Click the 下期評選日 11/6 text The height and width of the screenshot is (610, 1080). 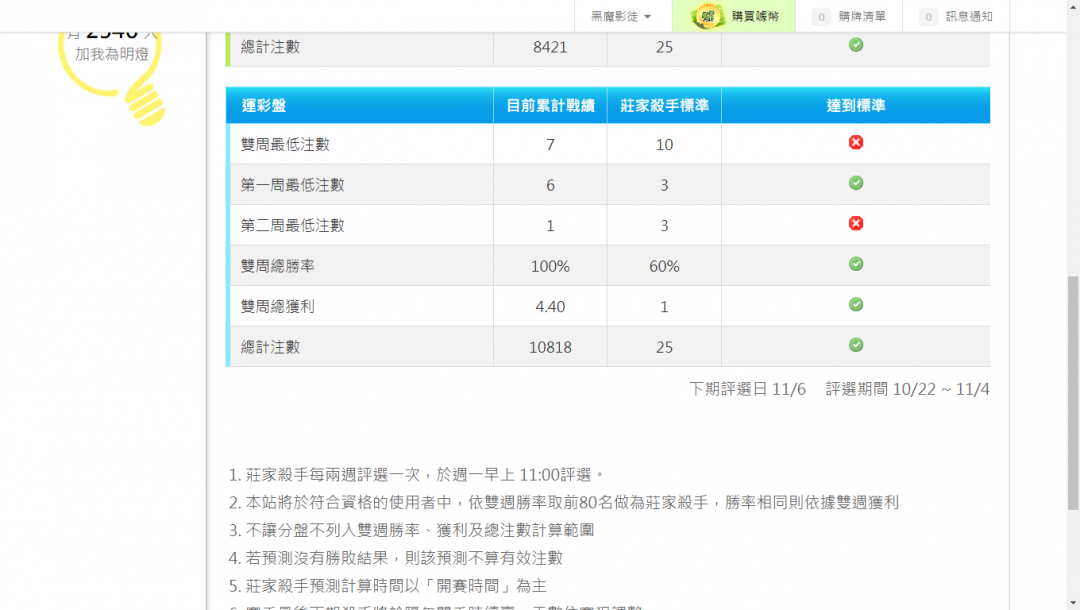click(x=747, y=390)
